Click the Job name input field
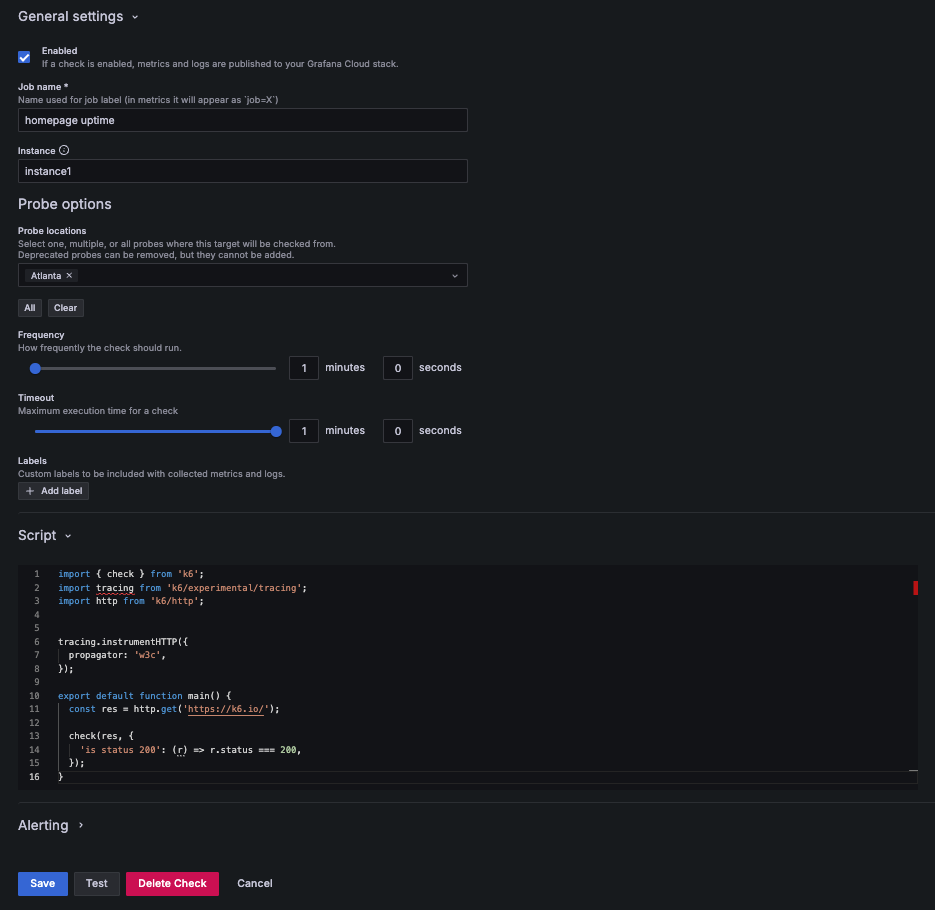 tap(243, 119)
